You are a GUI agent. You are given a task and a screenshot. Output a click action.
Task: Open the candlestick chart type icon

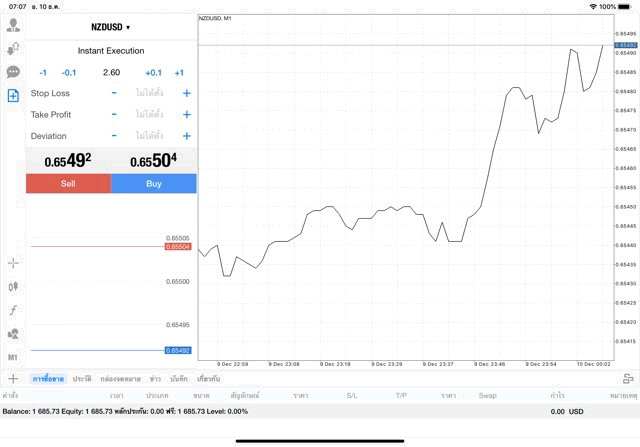(x=13, y=287)
